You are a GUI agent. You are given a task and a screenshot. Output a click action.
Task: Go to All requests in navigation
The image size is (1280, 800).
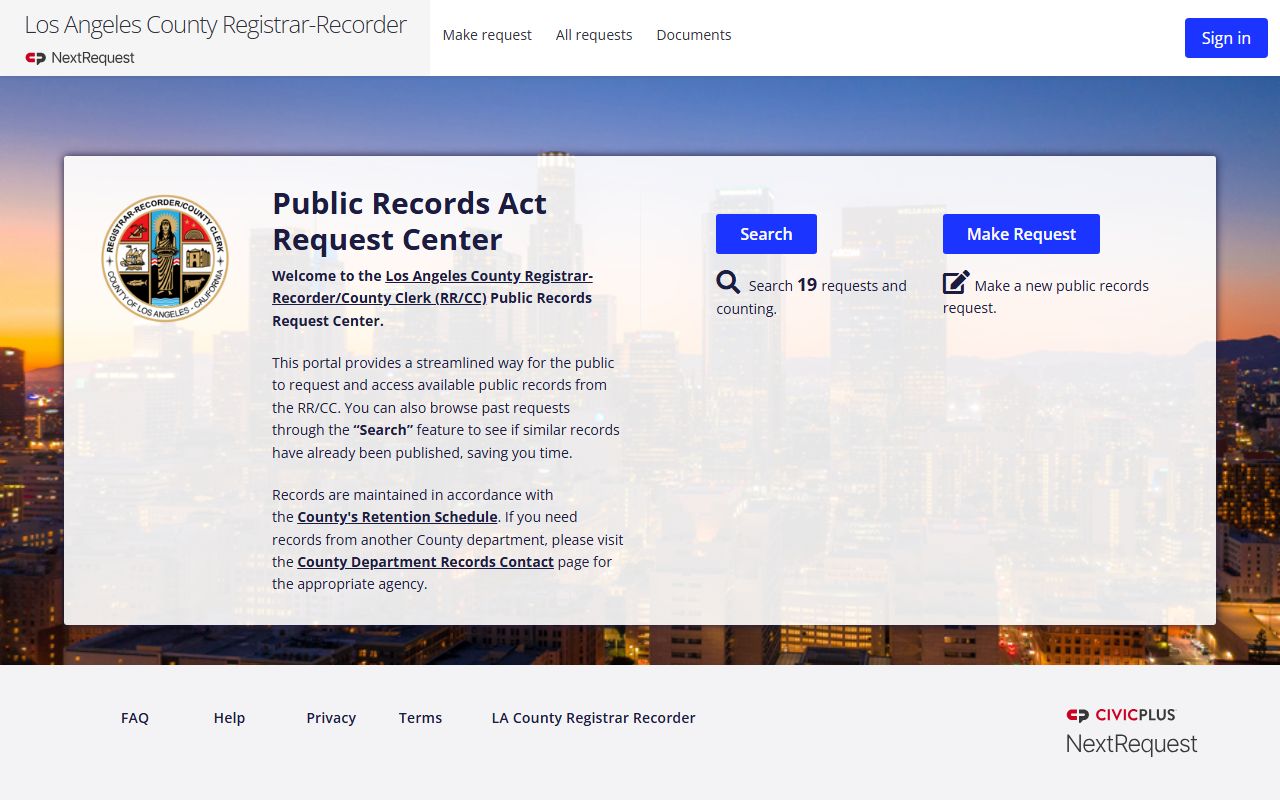(x=594, y=35)
